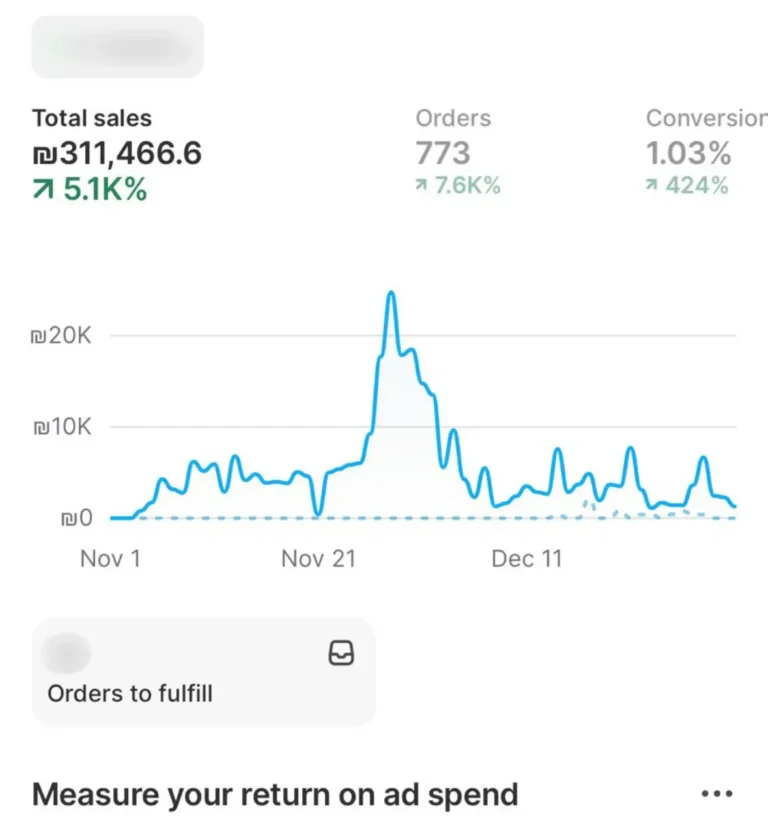
Task: Click the Nov 1 date label
Action: click(x=110, y=558)
